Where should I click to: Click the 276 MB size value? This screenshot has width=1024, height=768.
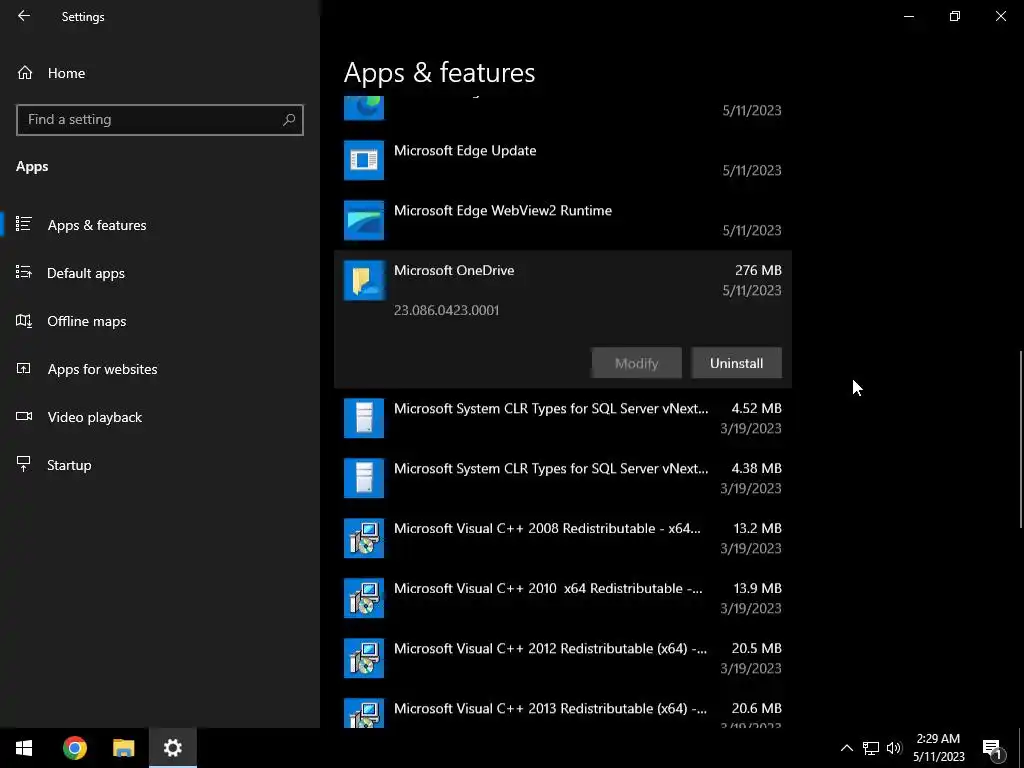(x=758, y=270)
